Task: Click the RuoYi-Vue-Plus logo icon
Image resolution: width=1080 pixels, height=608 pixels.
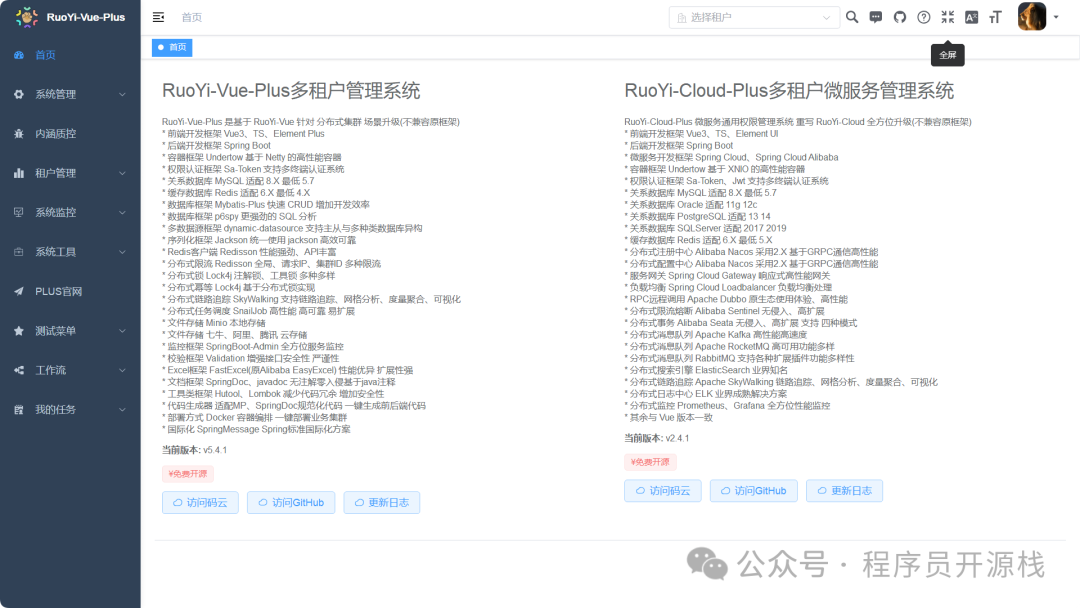Action: pyautogui.click(x=27, y=17)
